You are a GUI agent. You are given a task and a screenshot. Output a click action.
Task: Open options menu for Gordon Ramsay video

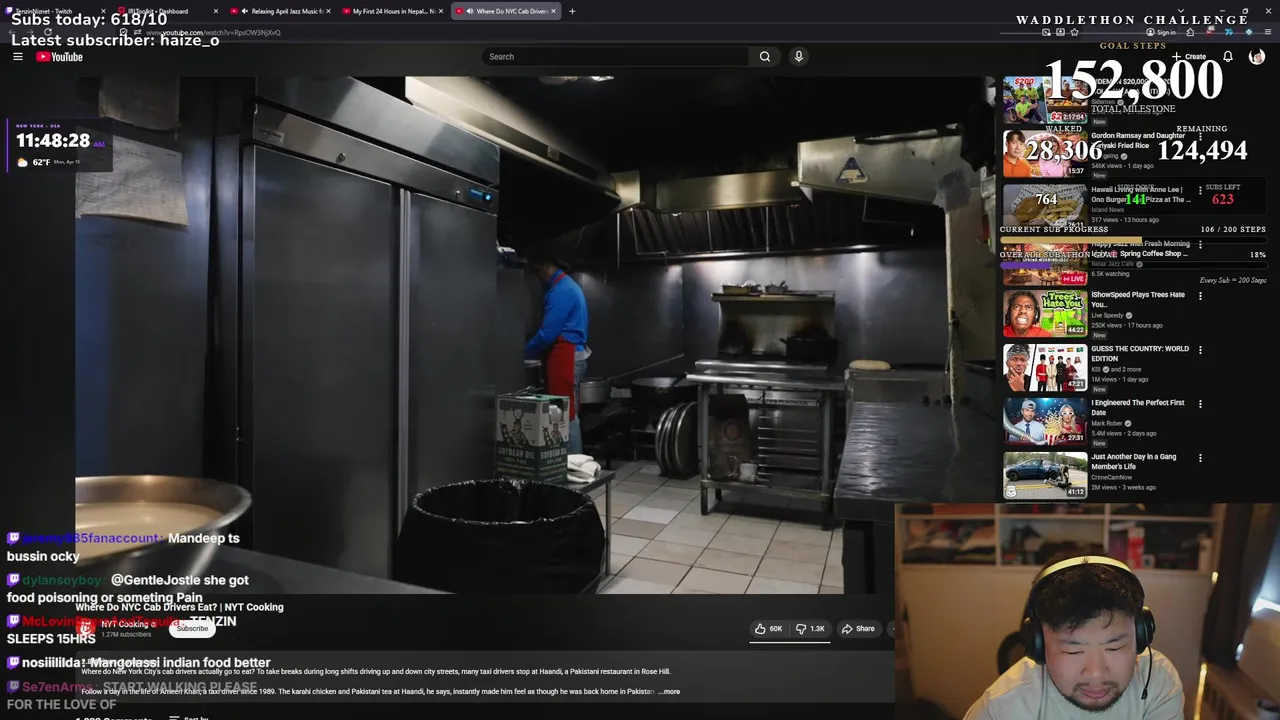pos(1200,136)
